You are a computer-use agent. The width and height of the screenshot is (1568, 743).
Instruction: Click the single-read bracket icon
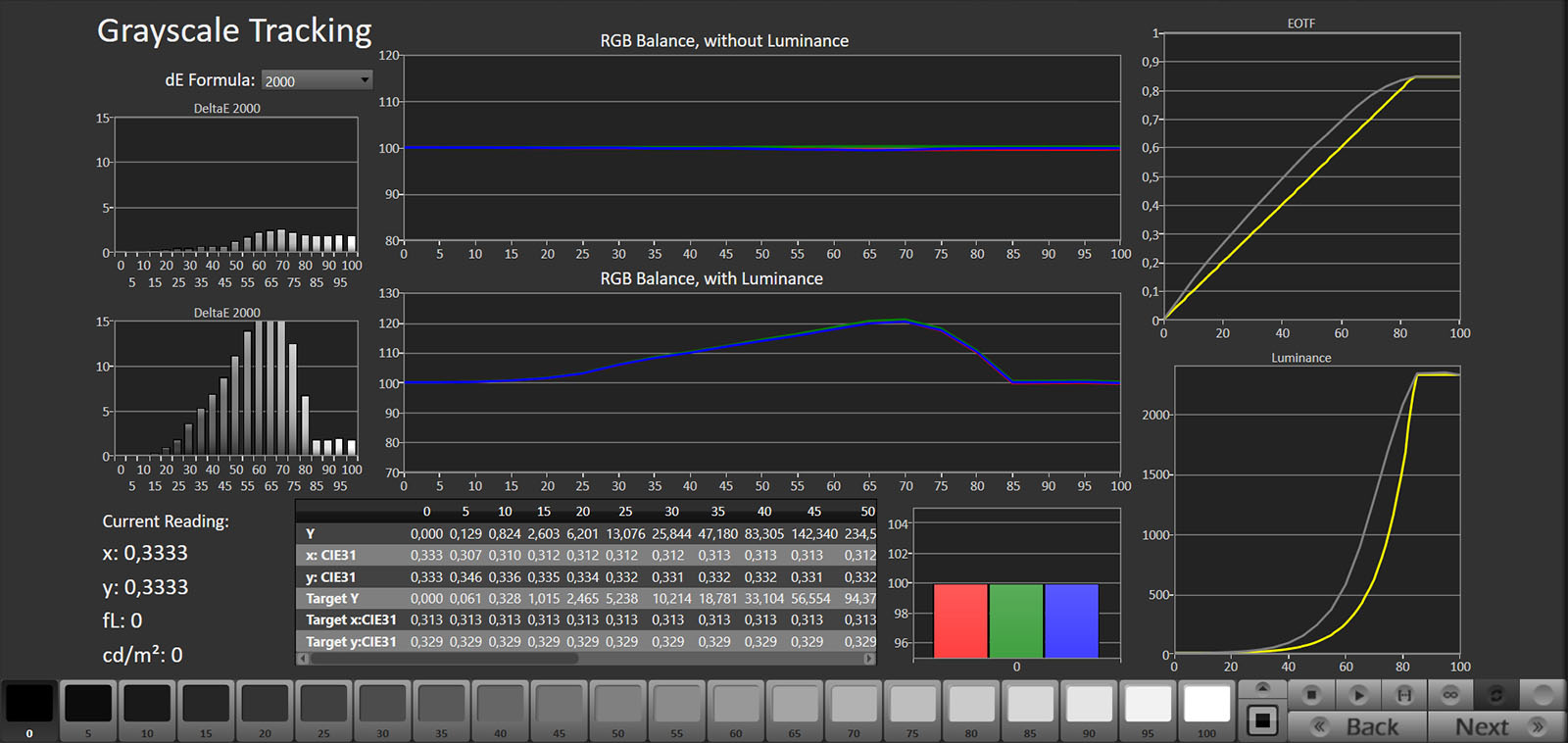[x=1404, y=695]
